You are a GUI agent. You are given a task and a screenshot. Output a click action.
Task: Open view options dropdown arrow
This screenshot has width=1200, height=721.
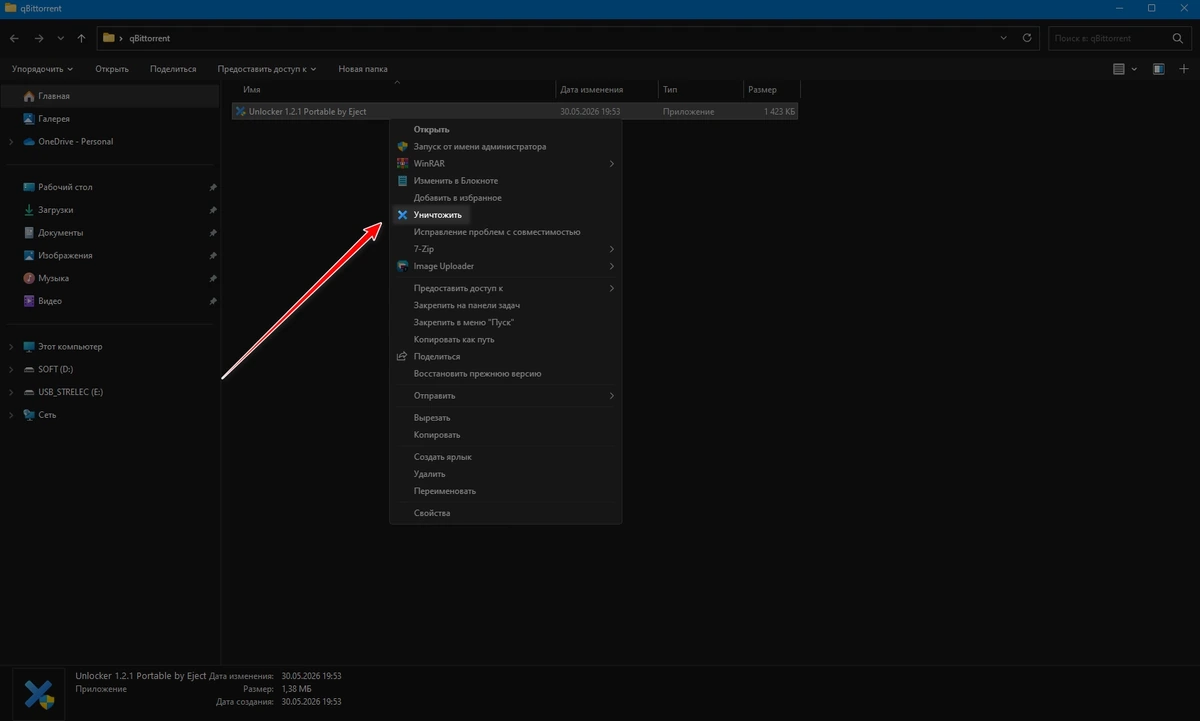tap(1134, 69)
